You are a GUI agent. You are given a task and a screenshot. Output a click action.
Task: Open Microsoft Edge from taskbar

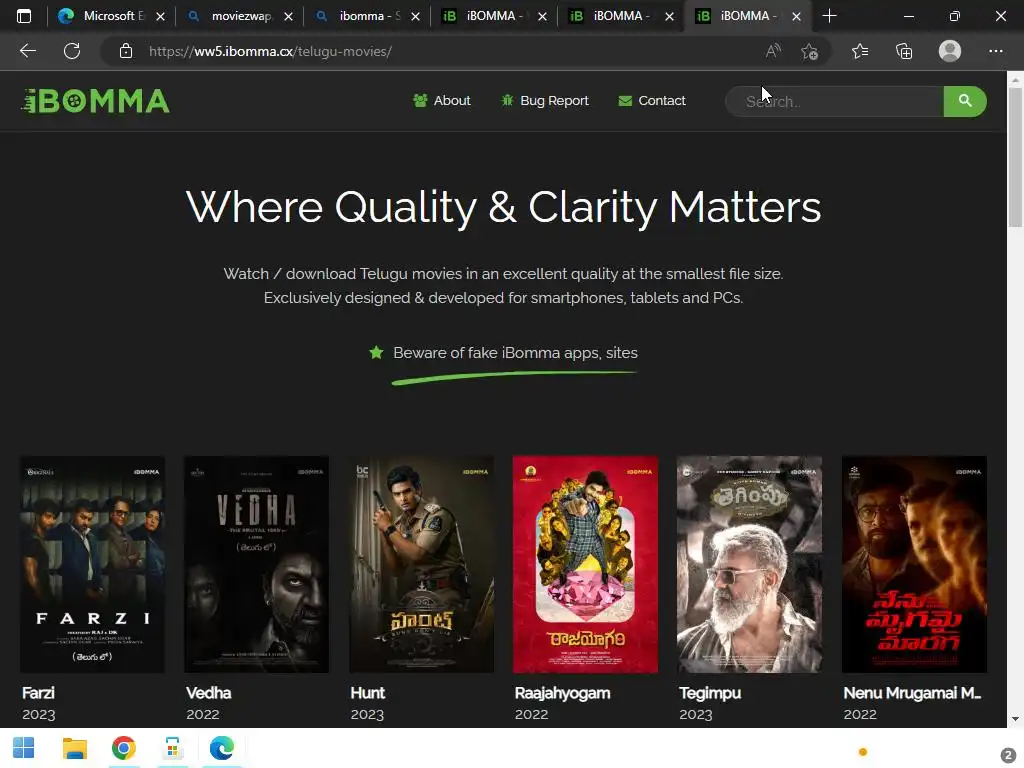point(221,748)
